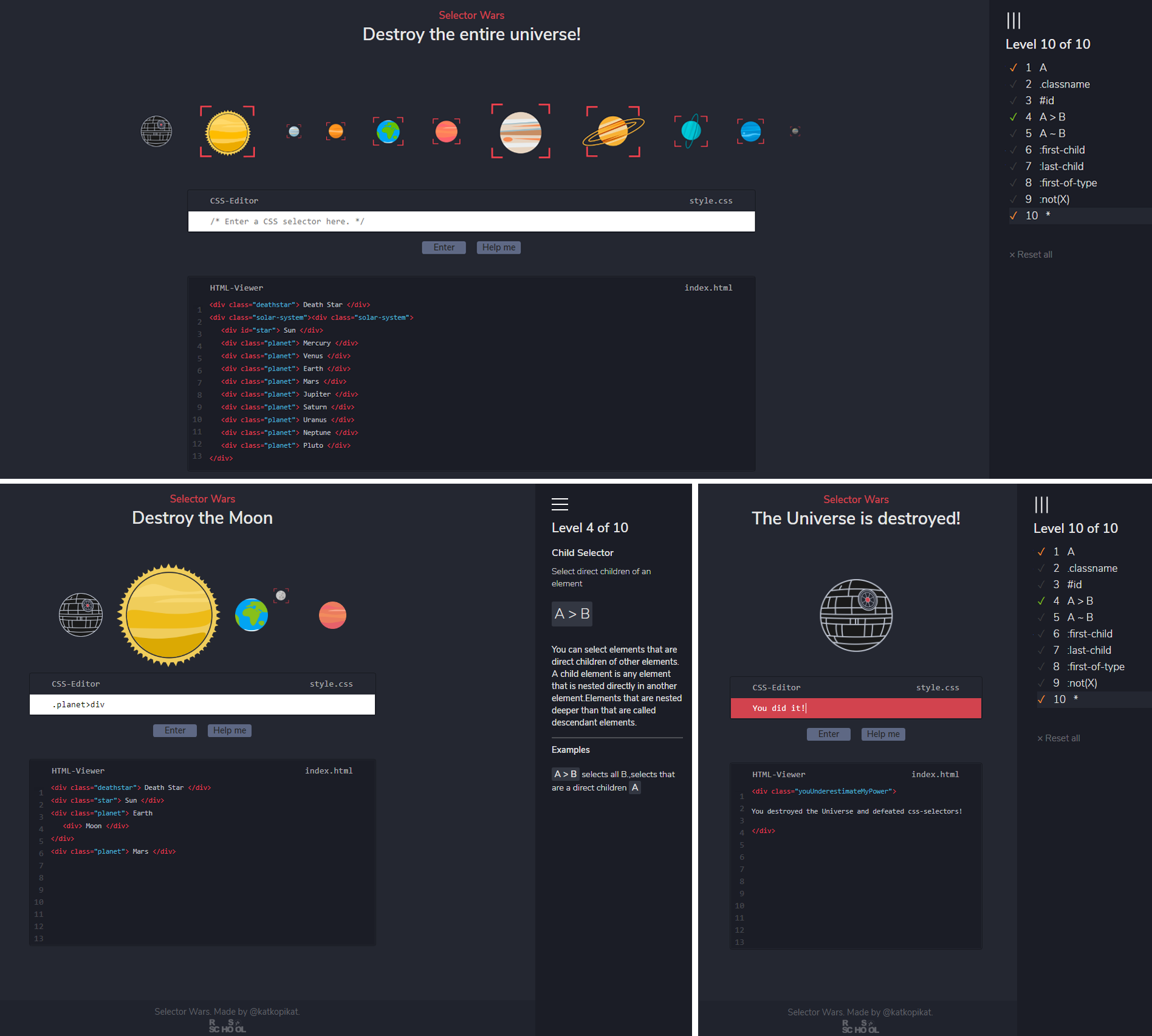Select the Jupiter planet icon

click(521, 132)
